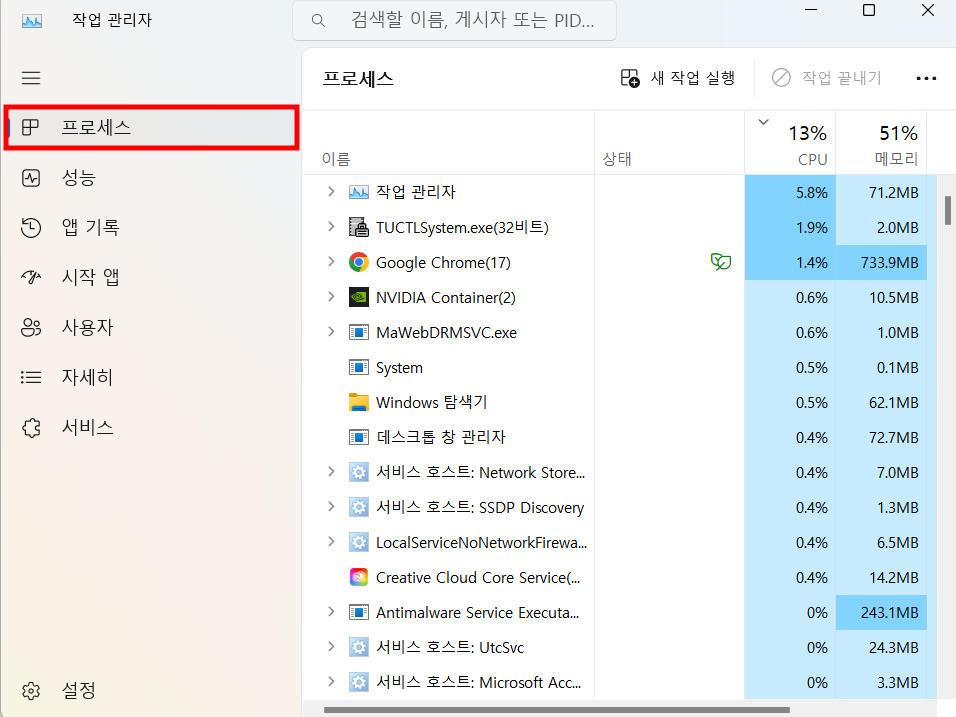Expand the NVIDIA Container(2) group

click(331, 297)
